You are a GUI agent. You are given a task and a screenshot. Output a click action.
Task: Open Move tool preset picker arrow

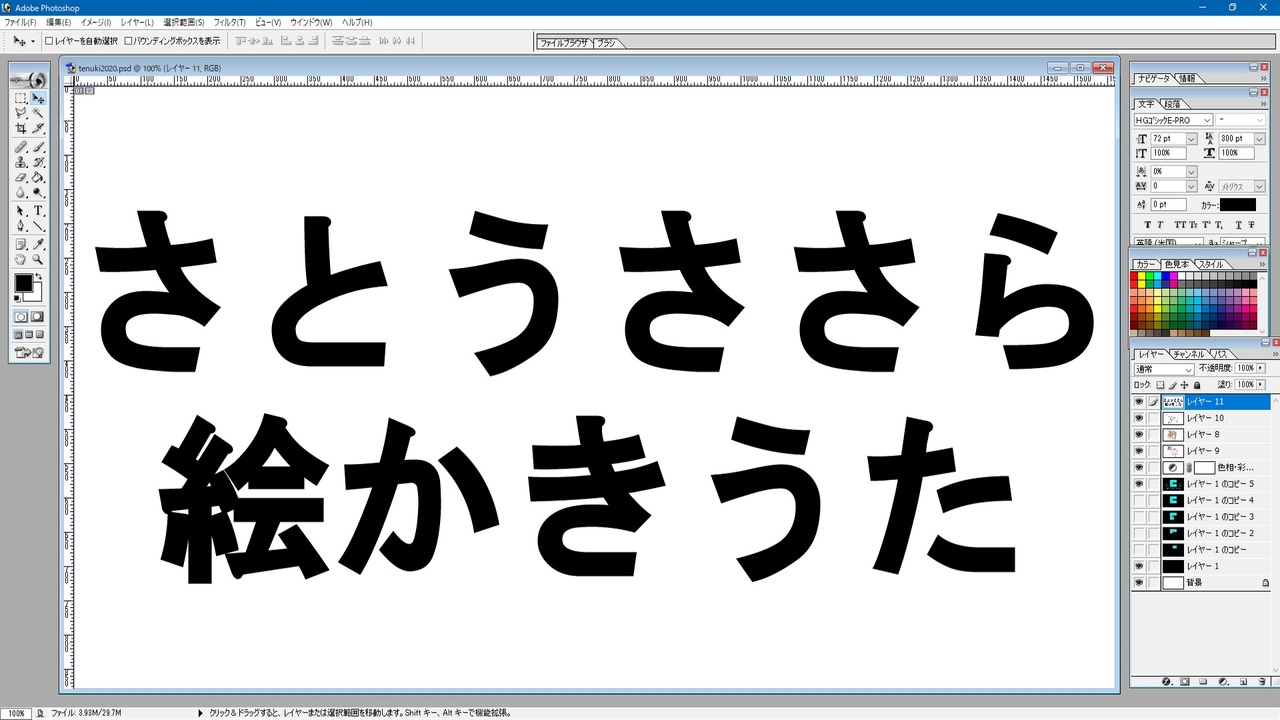(x=33, y=41)
